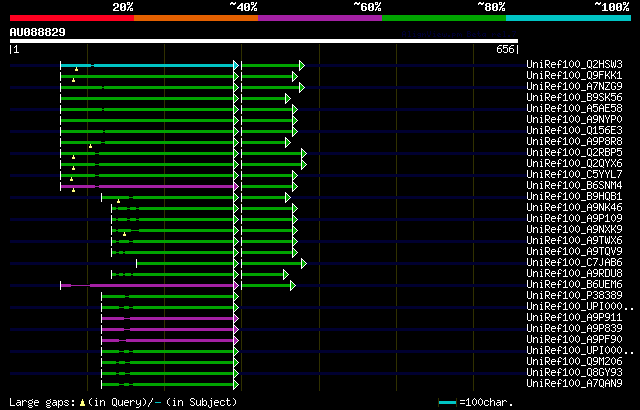
Task: Select the UniRef100_A7QAN9 label
Action: 574,384
